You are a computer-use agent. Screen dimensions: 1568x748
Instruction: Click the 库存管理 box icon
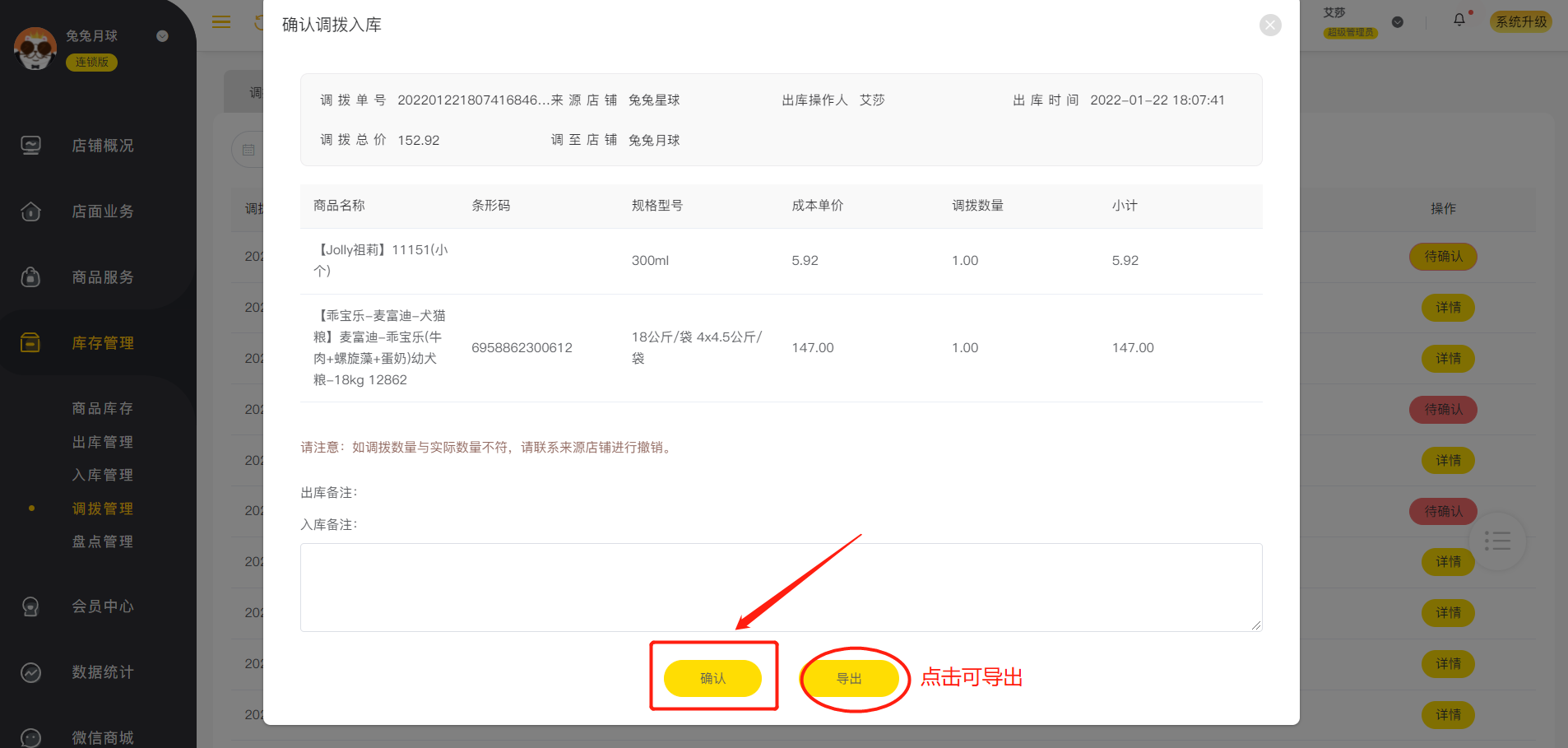tap(30, 342)
